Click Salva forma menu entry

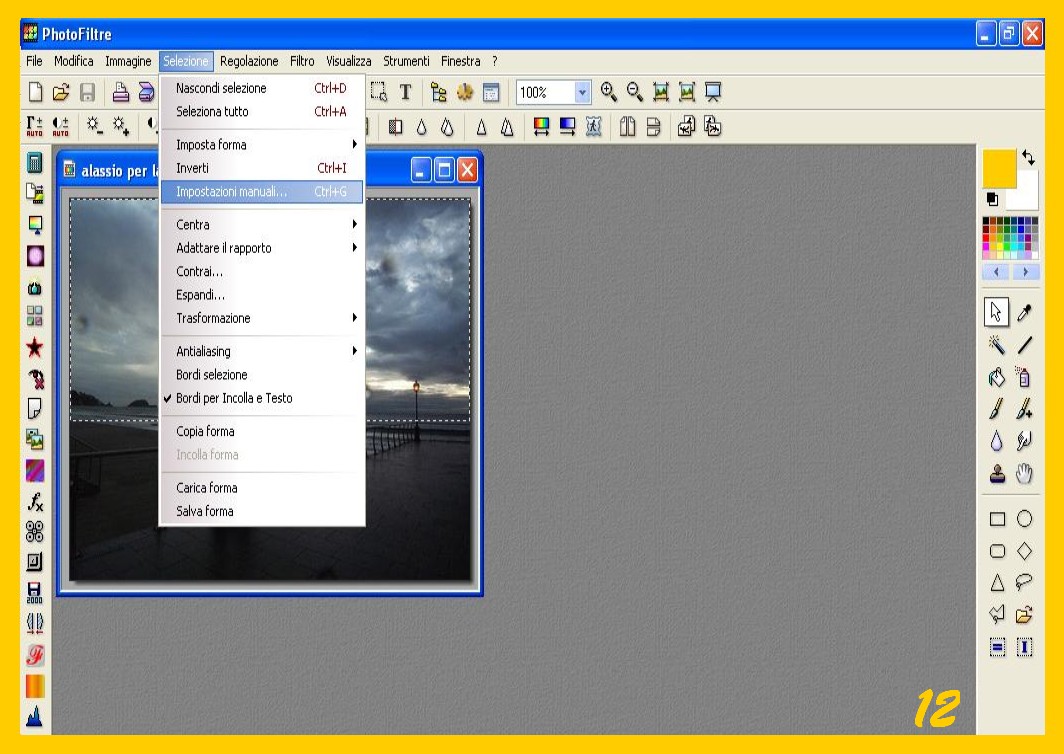click(x=204, y=511)
